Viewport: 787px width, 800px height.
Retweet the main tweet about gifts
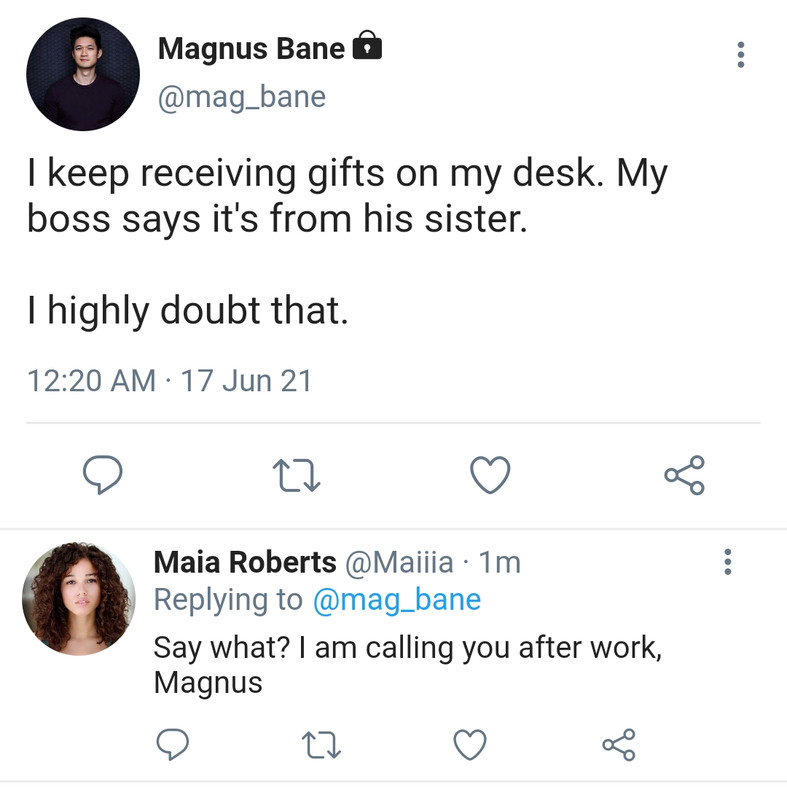(x=295, y=475)
